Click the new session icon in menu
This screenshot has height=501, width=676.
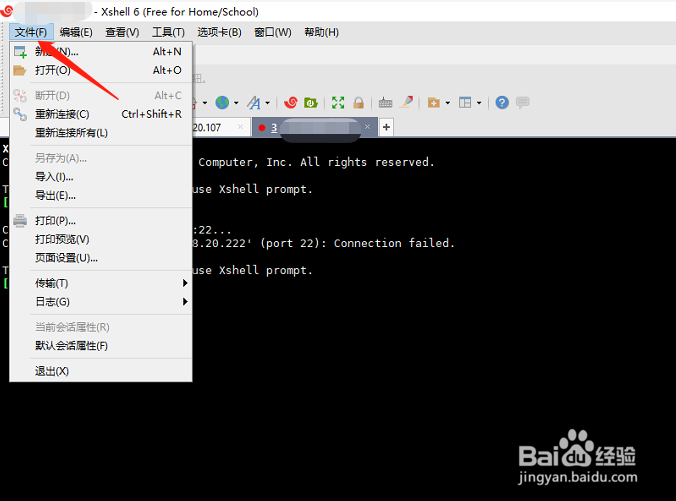coord(20,52)
